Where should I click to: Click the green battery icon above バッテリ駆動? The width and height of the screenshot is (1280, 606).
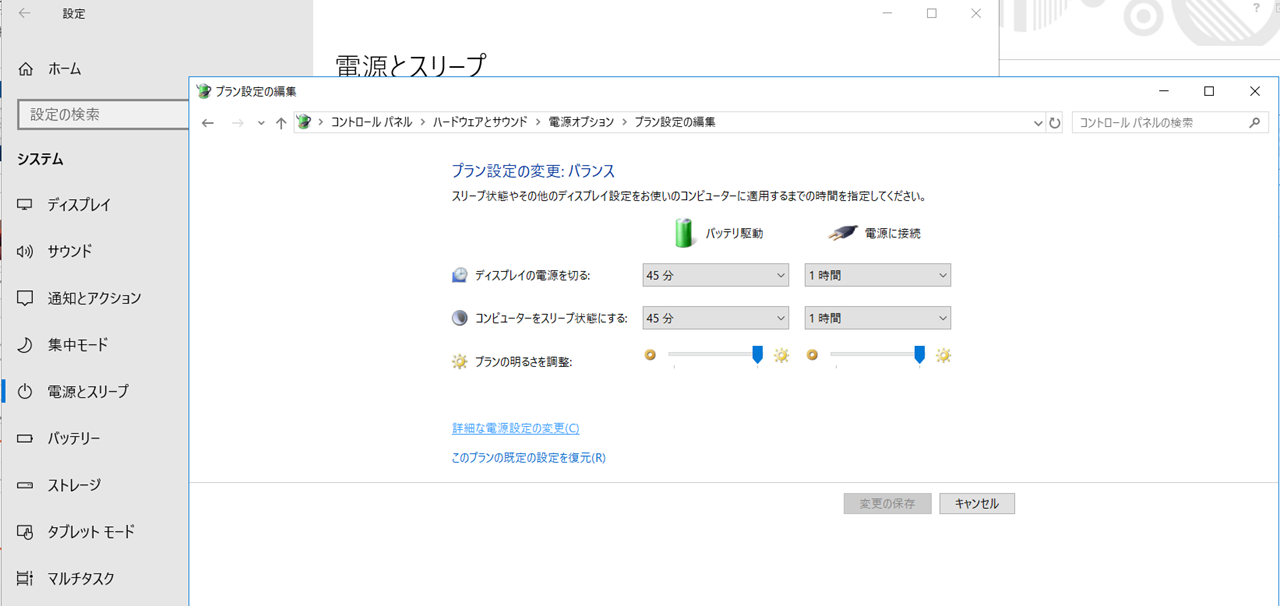684,232
